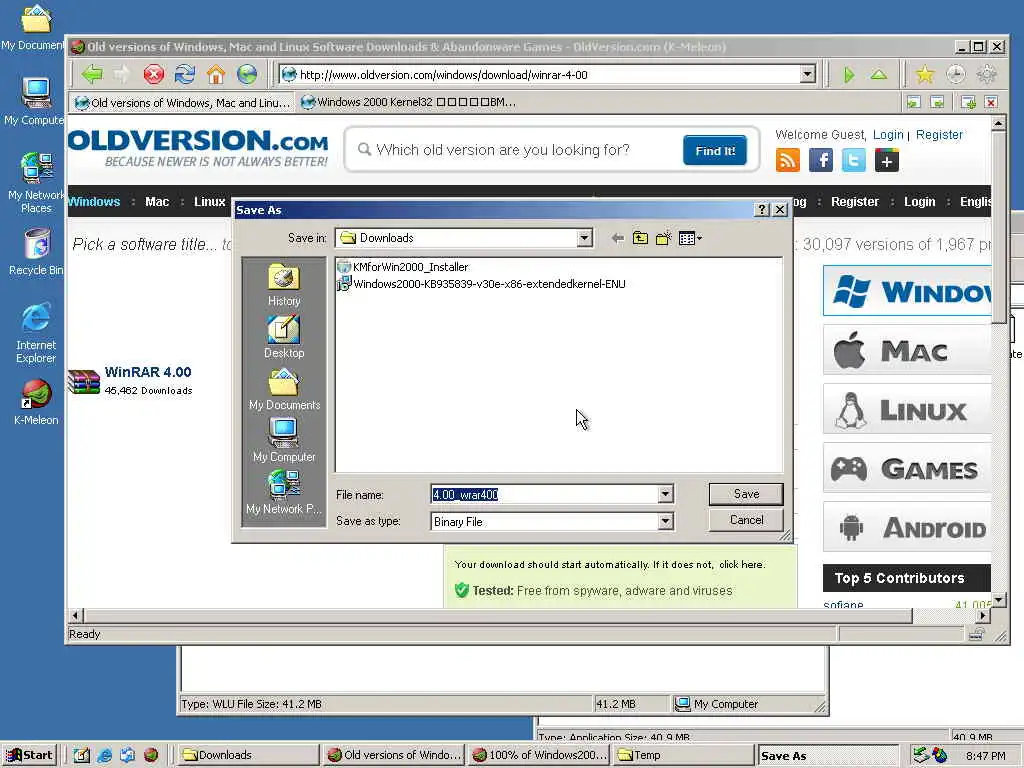
Task: Open bookmarks with the yellow star icon
Action: pyautogui.click(x=925, y=74)
